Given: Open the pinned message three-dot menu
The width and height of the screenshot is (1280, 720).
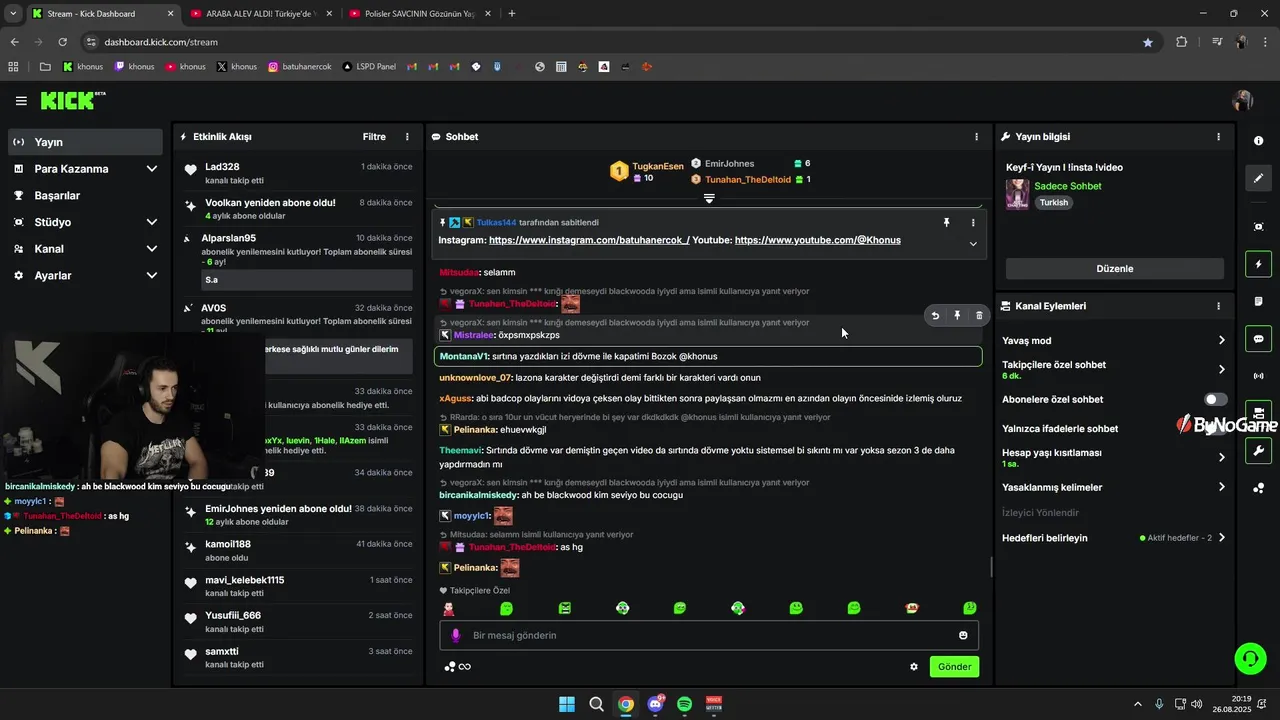Looking at the screenshot, I should coord(973,222).
